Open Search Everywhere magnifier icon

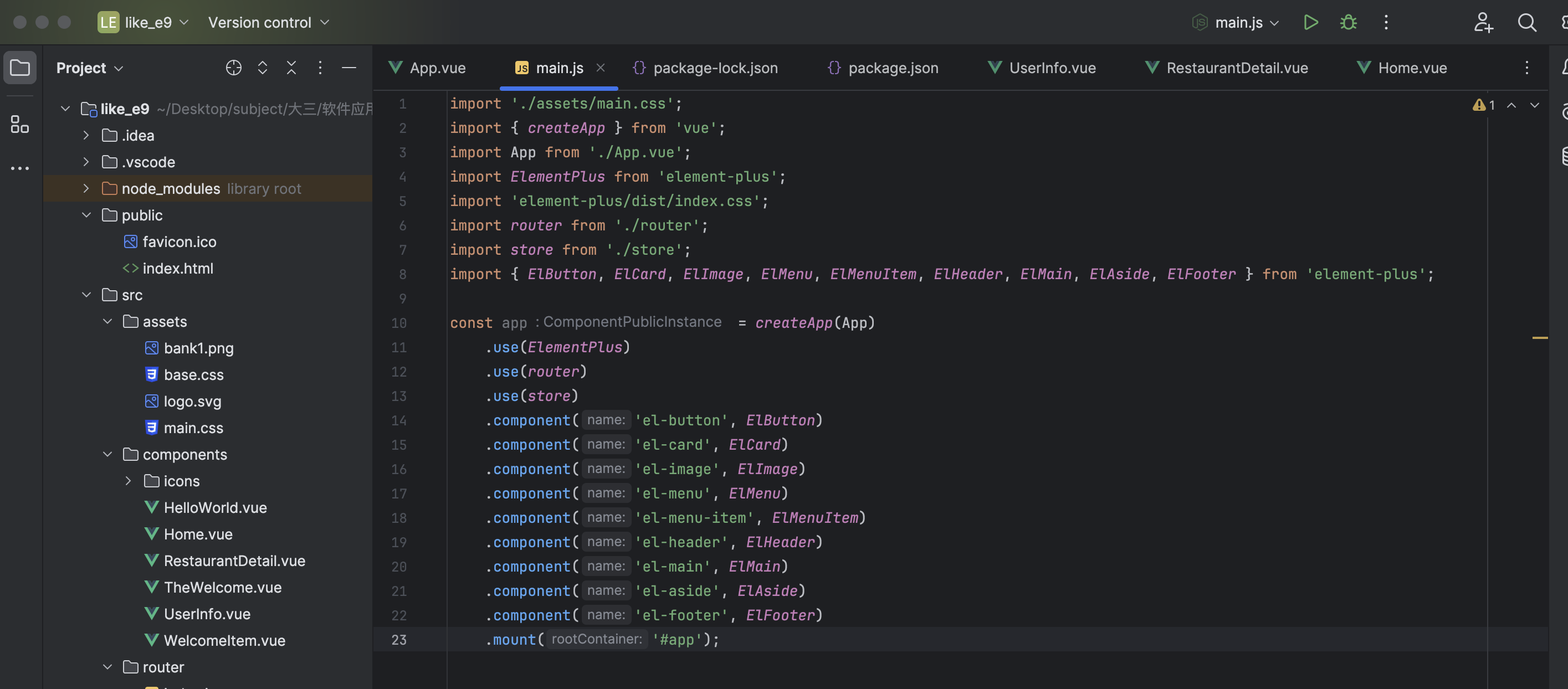[1526, 23]
